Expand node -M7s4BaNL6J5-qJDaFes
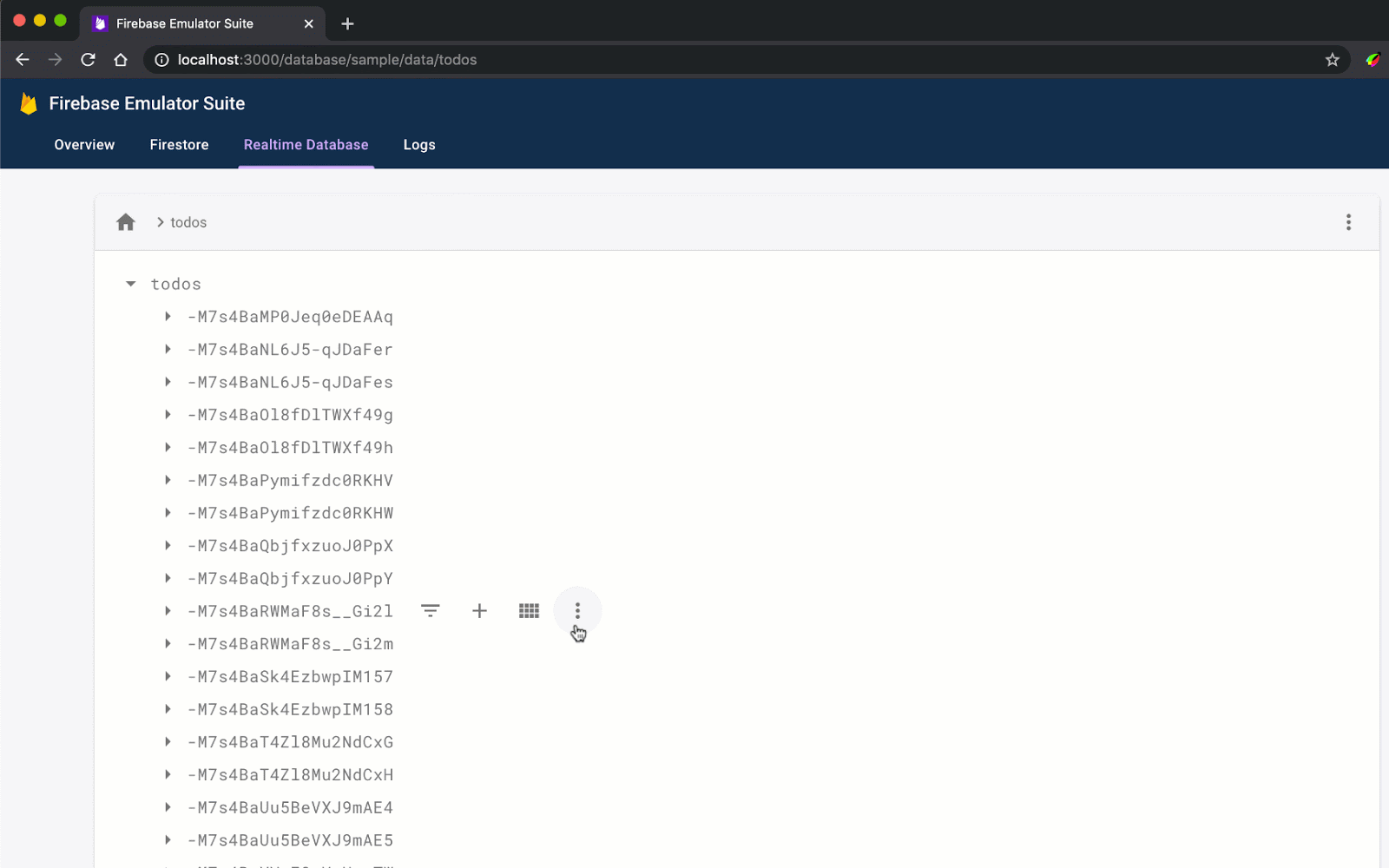 (168, 382)
